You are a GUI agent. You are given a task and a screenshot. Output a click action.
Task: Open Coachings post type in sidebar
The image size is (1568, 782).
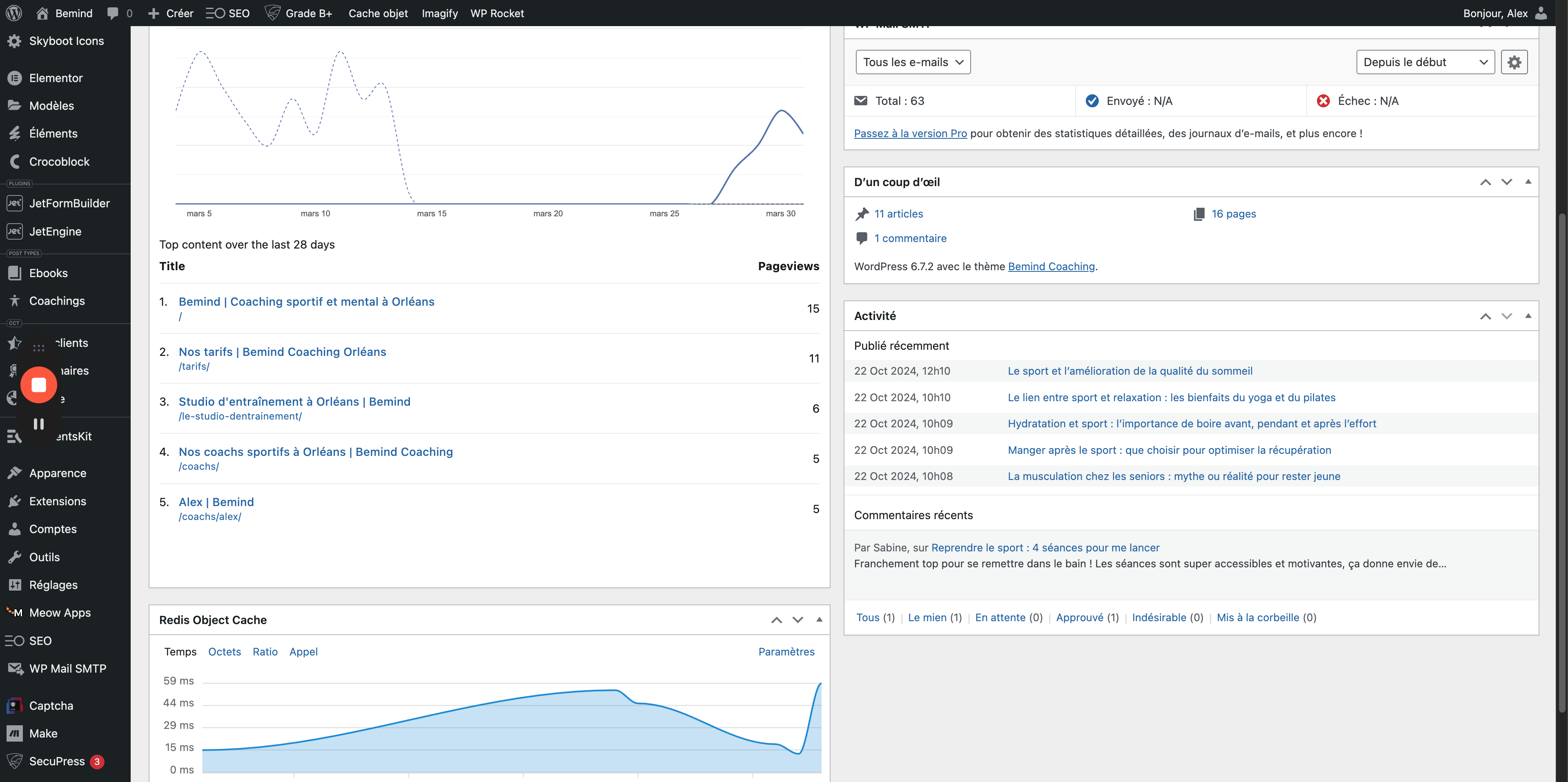tap(65, 301)
